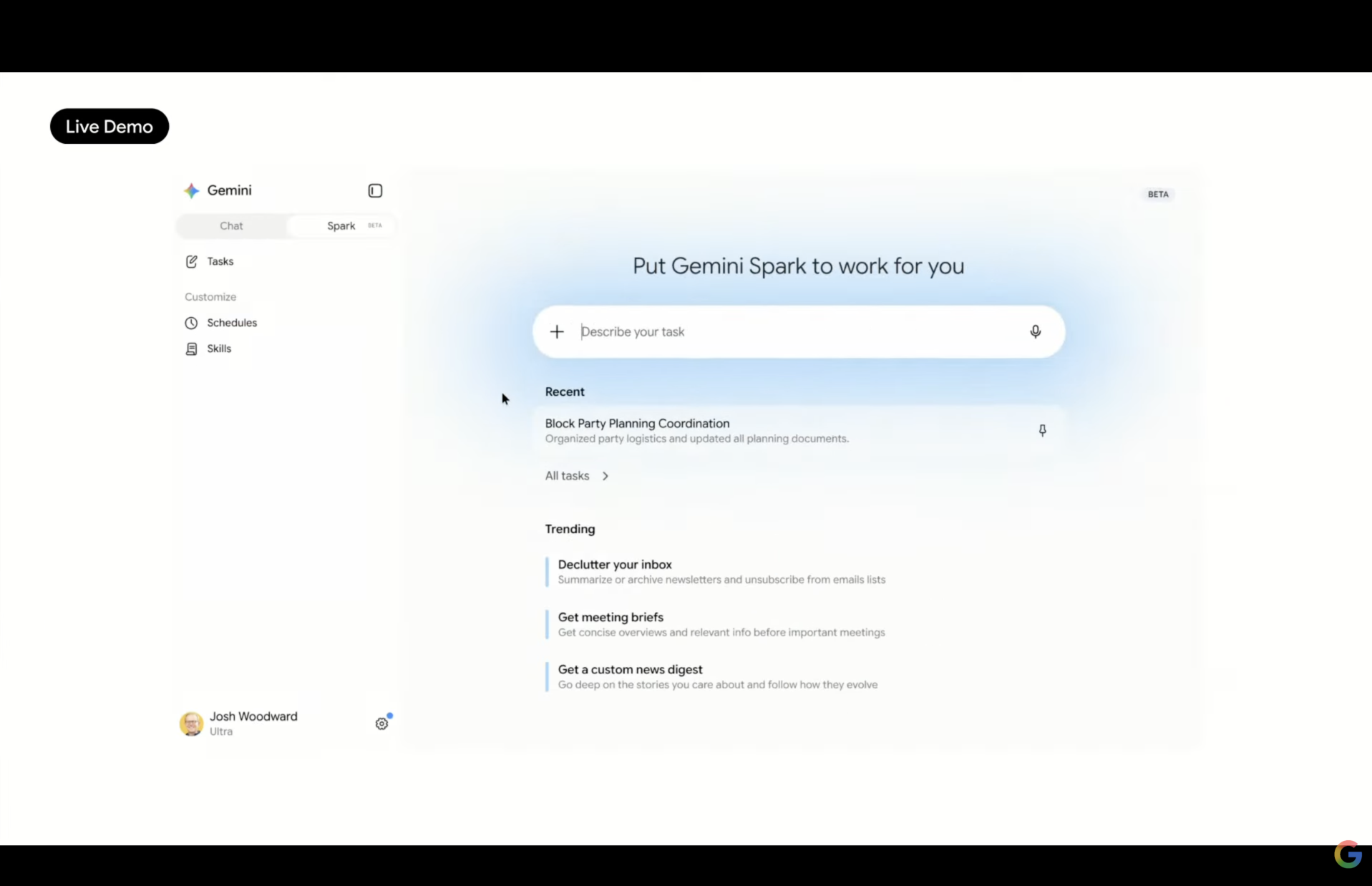1372x886 pixels.
Task: Click the Trending section heading
Action: [570, 529]
